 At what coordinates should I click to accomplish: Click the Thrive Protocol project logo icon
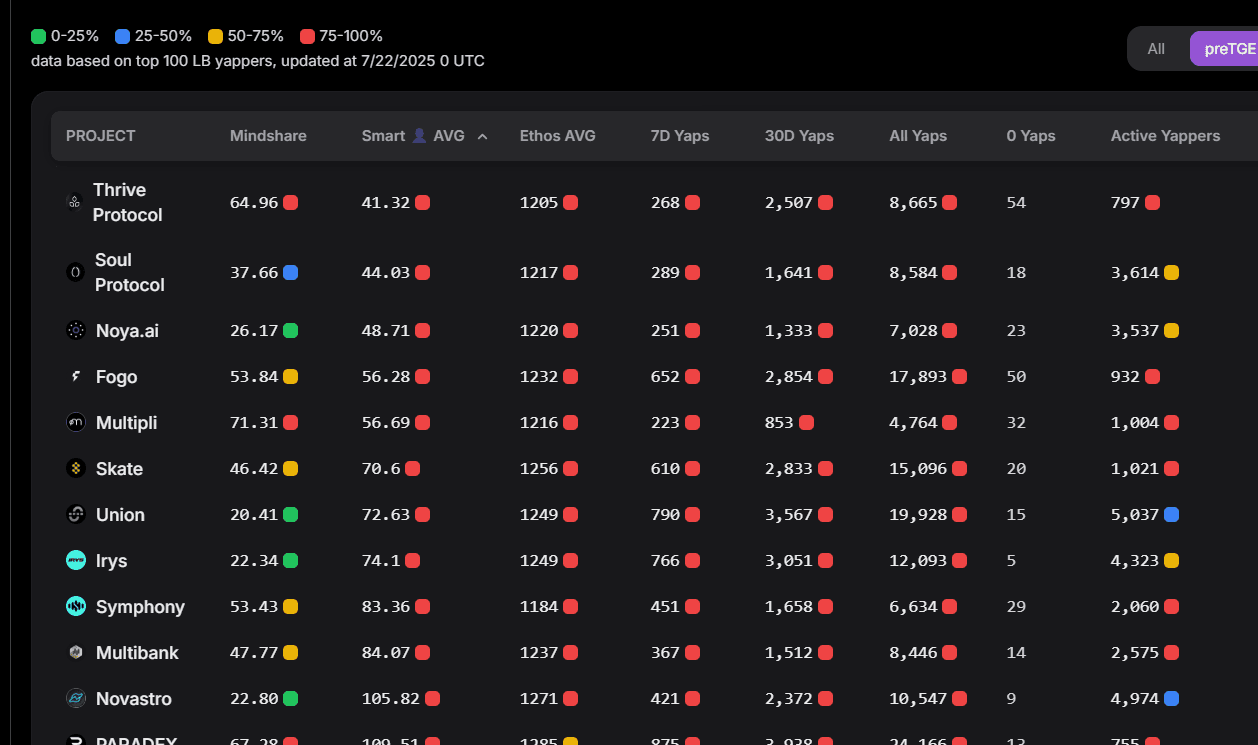[75, 202]
